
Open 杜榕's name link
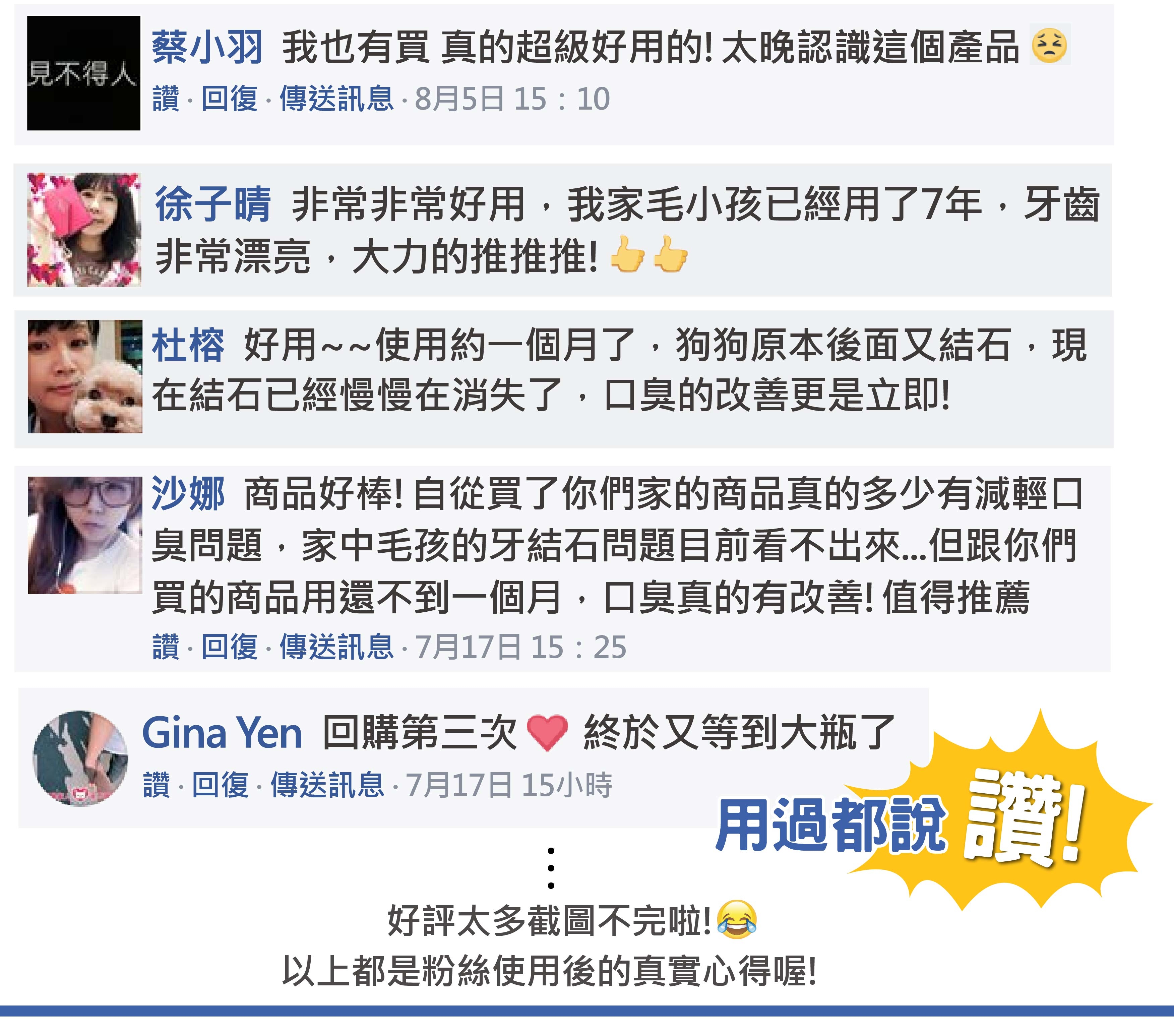pos(188,346)
